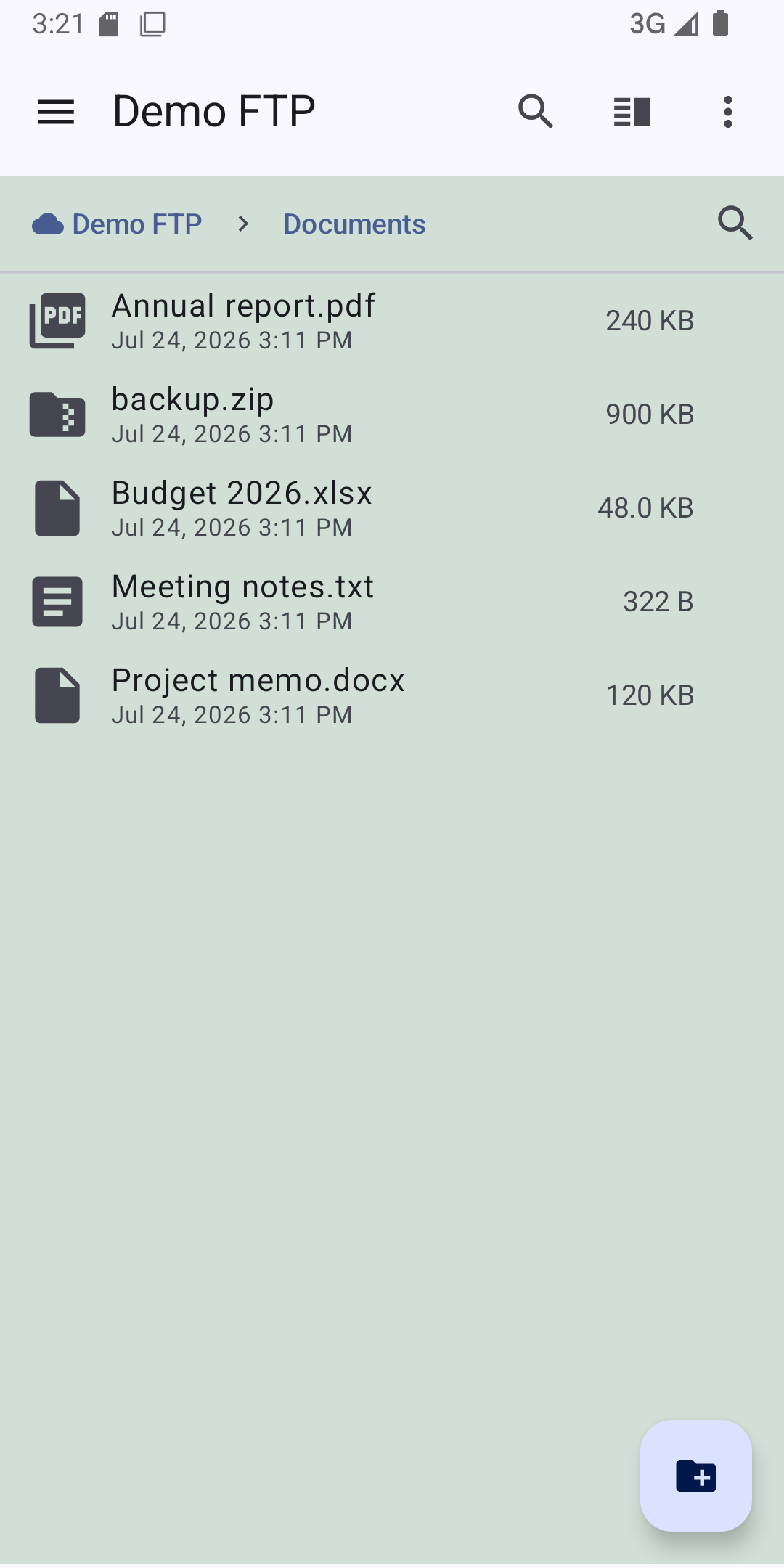Tap the search icon in breadcrumb bar
Viewport: 784px width, 1568px height.
(735, 223)
